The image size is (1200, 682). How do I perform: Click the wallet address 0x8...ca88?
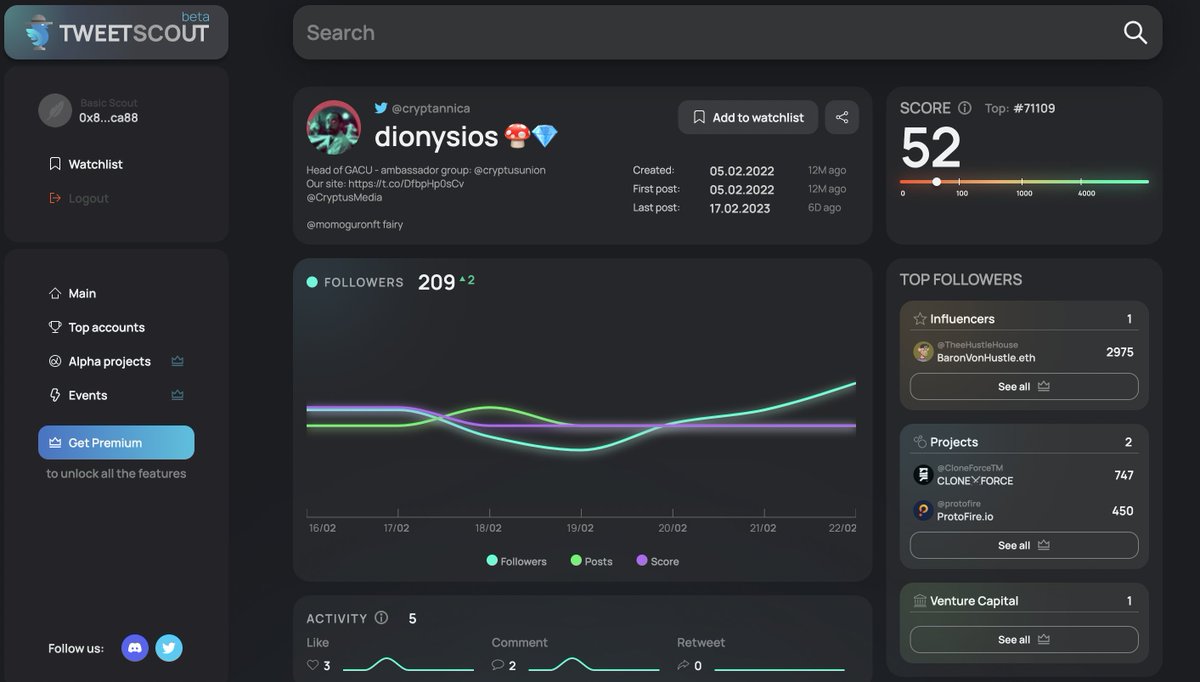coord(109,118)
